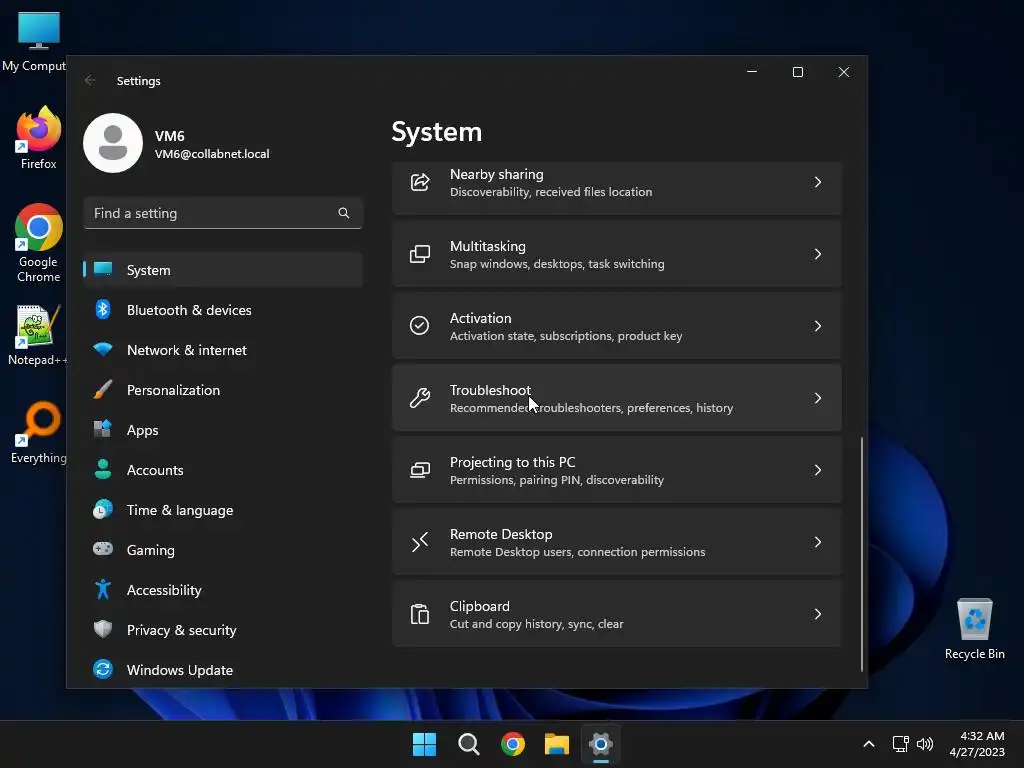Screen dimensions: 1024x768
Task: Click the Windows Update sync icon
Action: [x=103, y=669]
